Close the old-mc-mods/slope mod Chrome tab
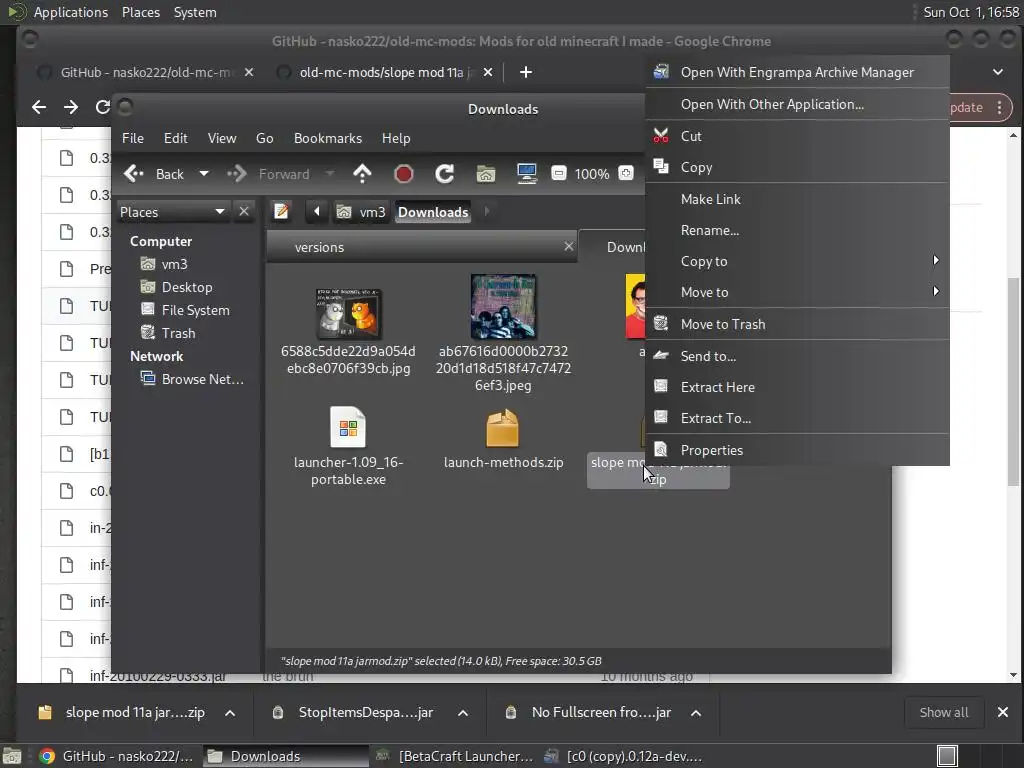The width and height of the screenshot is (1024, 768). (488, 72)
